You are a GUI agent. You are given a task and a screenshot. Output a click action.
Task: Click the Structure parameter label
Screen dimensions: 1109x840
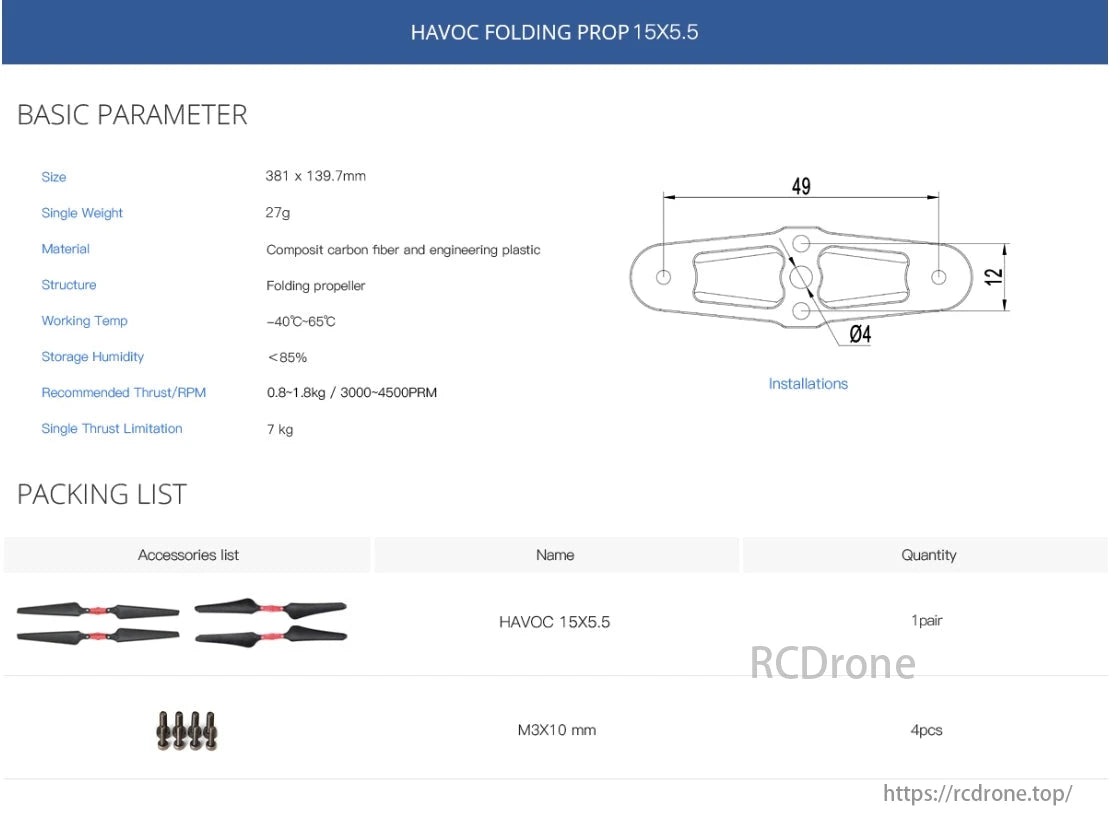[x=69, y=285]
